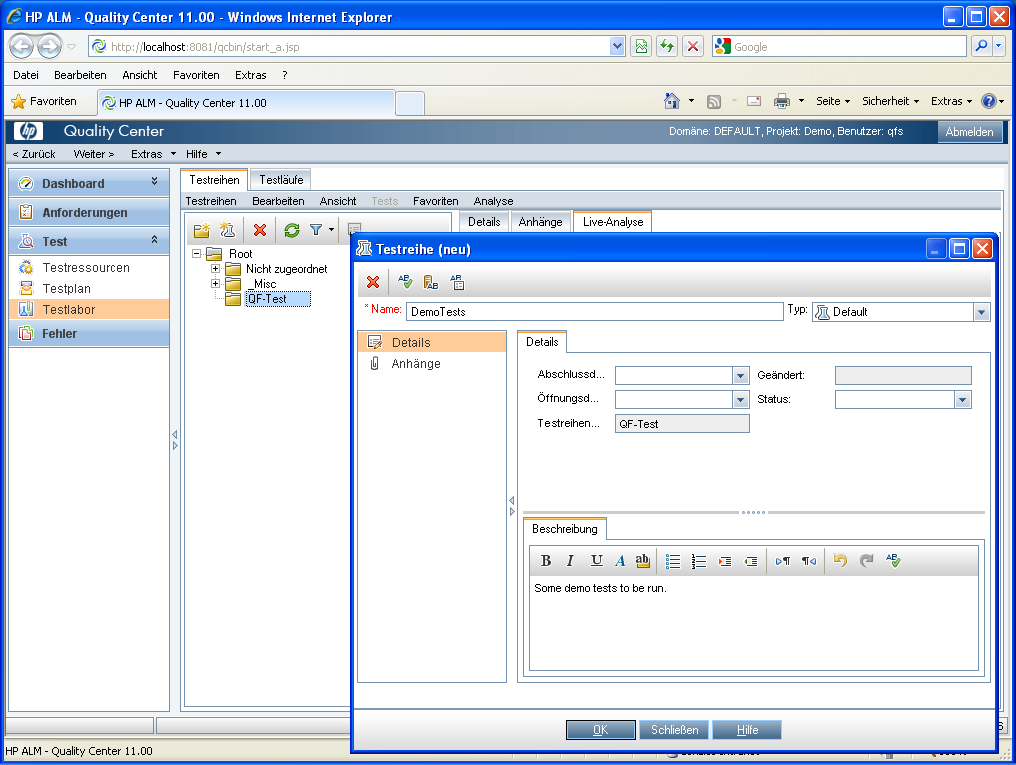
Task: Insert a numbered list in the description
Action: [698, 561]
